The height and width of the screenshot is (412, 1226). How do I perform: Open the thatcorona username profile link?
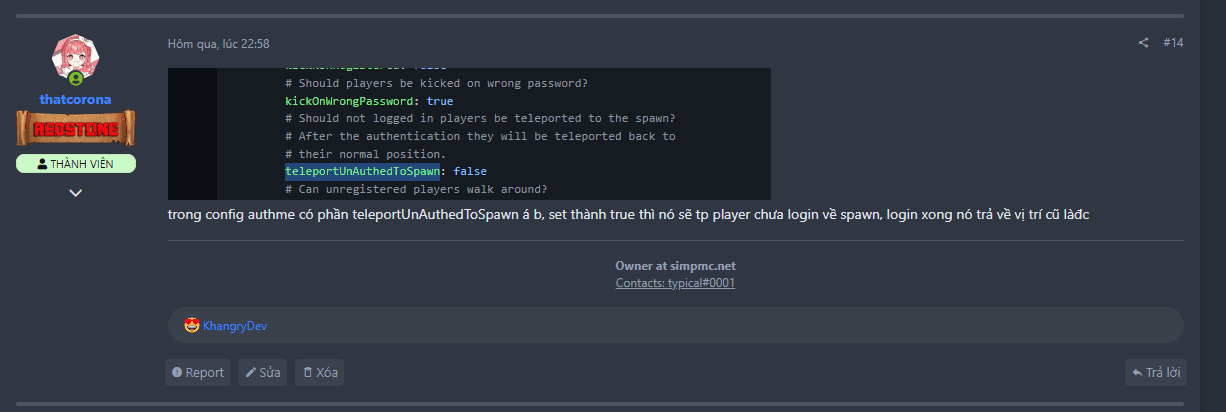point(75,99)
